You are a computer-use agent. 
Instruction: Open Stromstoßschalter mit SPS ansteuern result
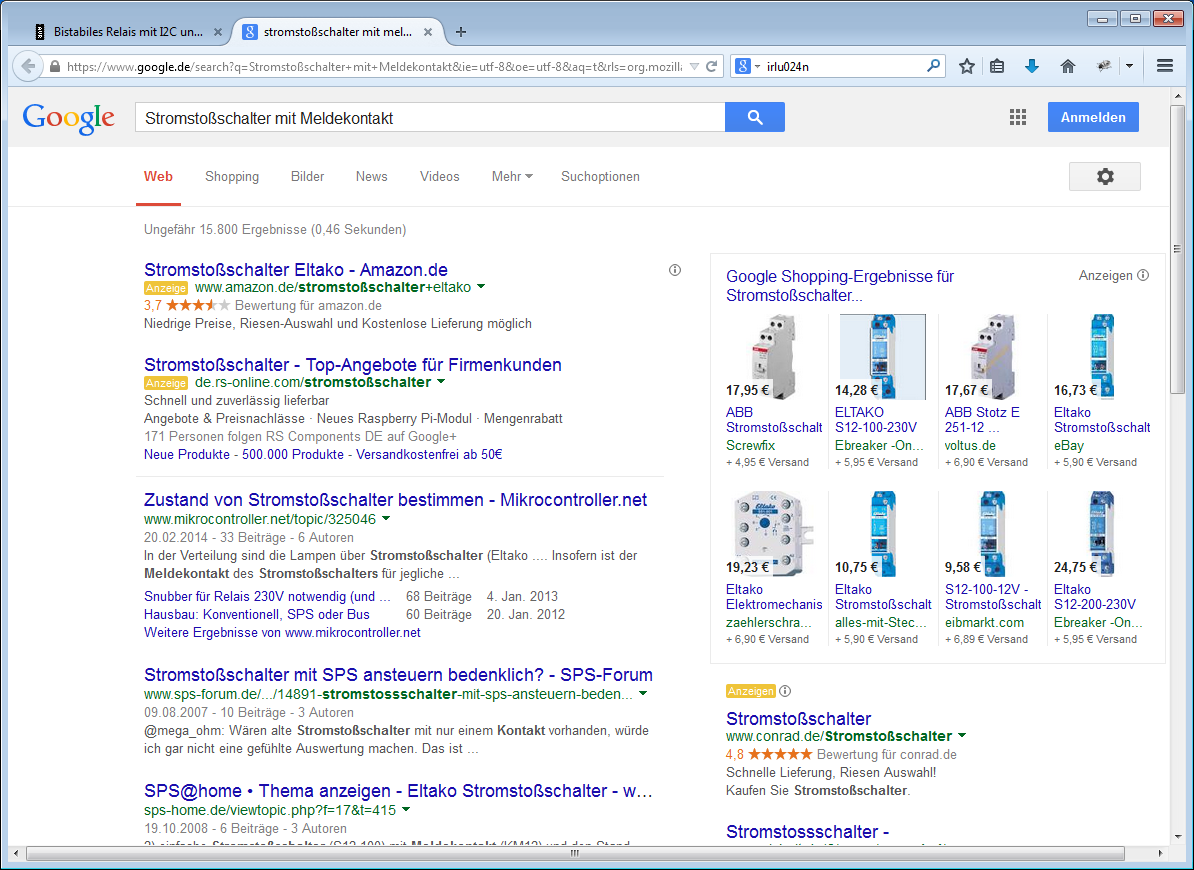point(398,674)
